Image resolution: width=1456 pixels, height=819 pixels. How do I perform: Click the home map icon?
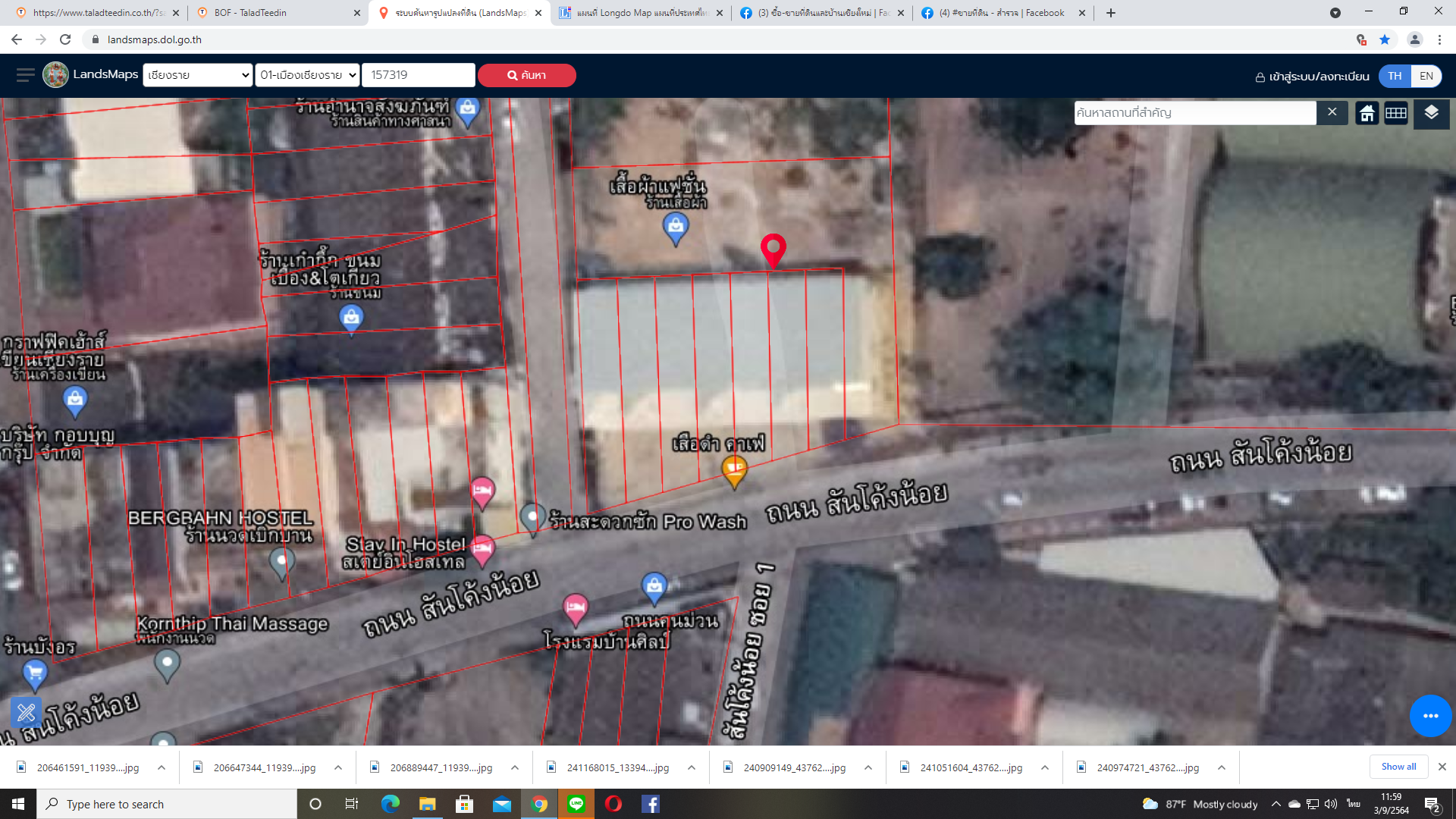[x=1367, y=114]
